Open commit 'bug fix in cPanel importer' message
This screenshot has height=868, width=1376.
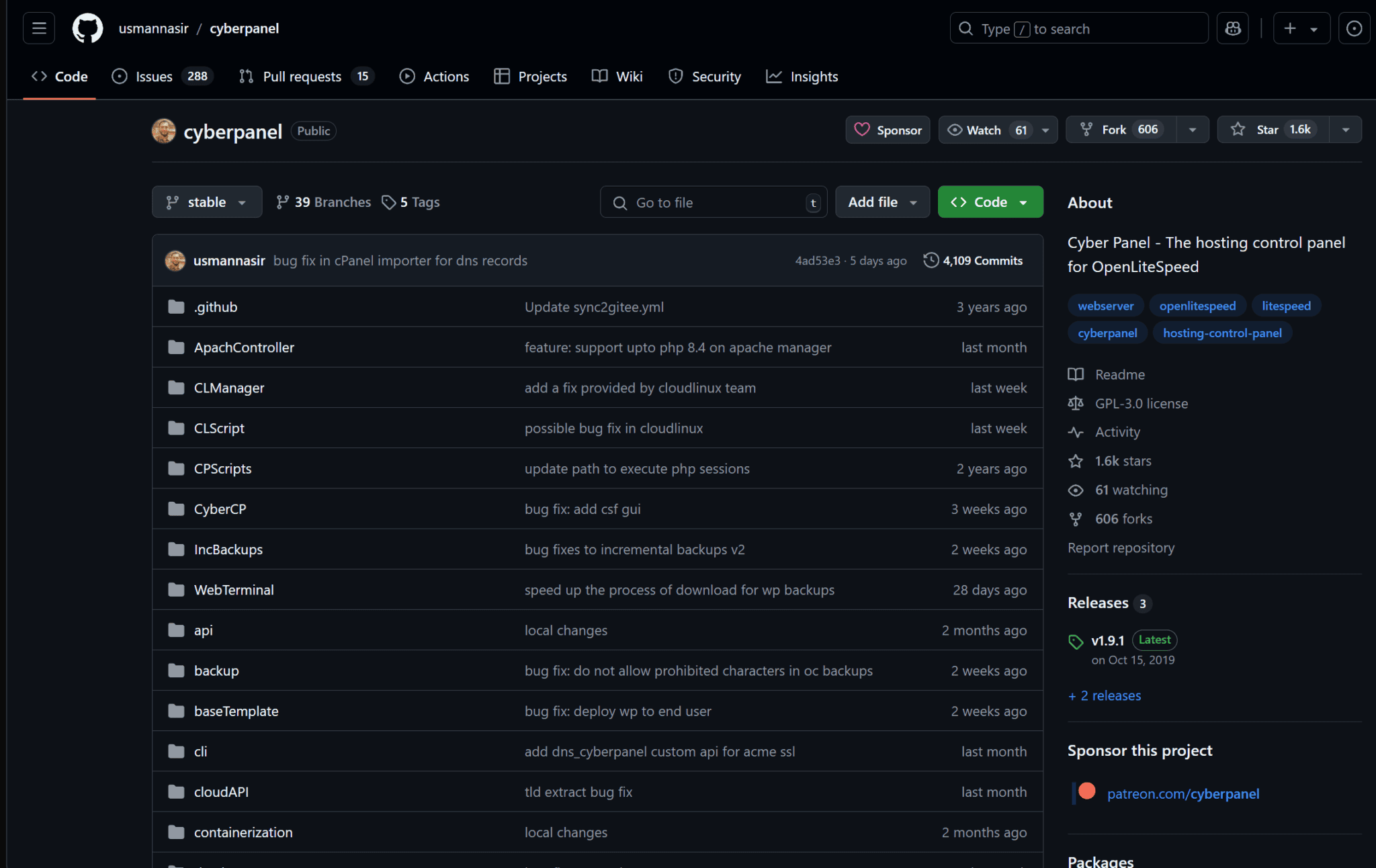click(x=400, y=261)
